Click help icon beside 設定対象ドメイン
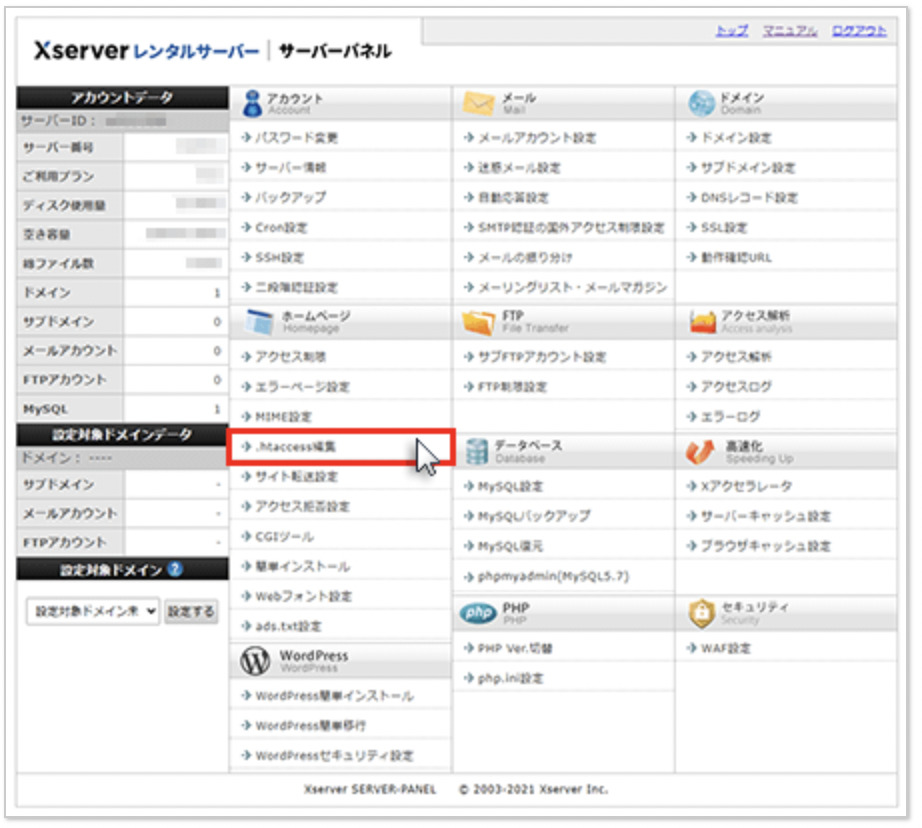The width and height of the screenshot is (922, 828). point(175,569)
